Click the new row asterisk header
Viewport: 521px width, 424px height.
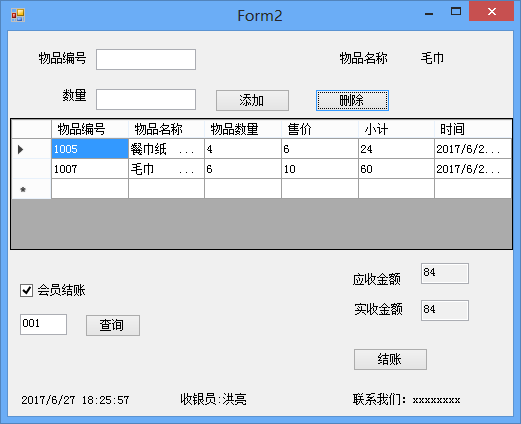click(x=31, y=189)
